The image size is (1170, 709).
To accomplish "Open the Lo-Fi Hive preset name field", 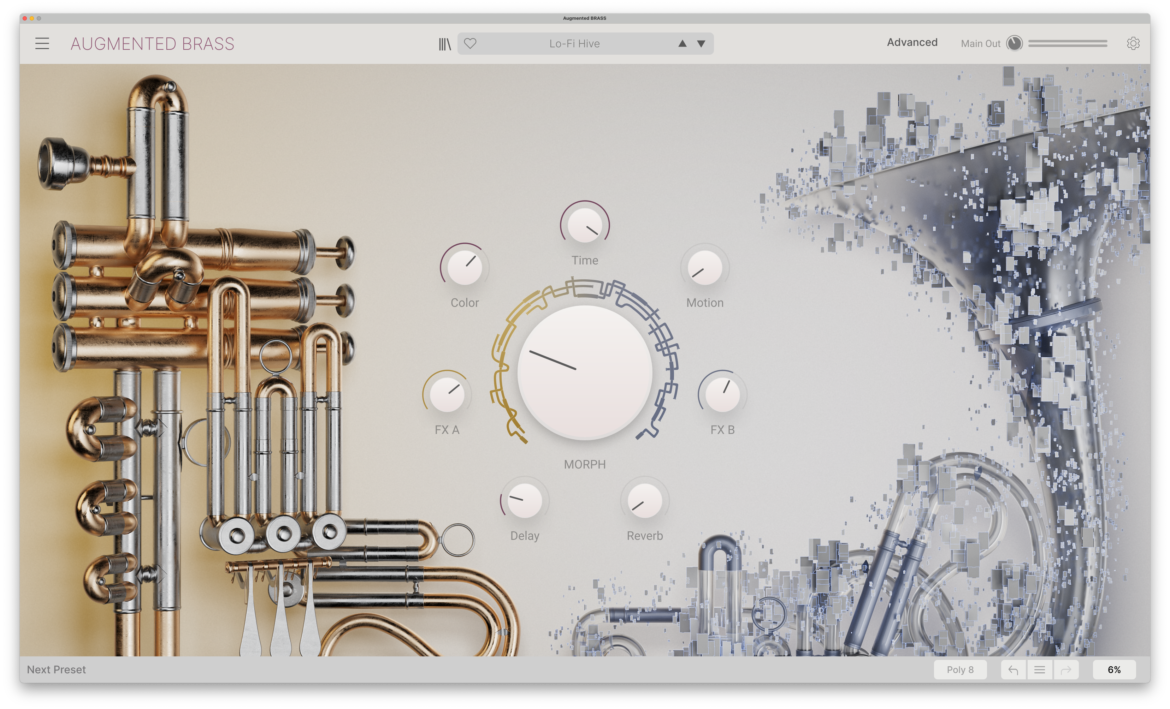I will point(574,44).
